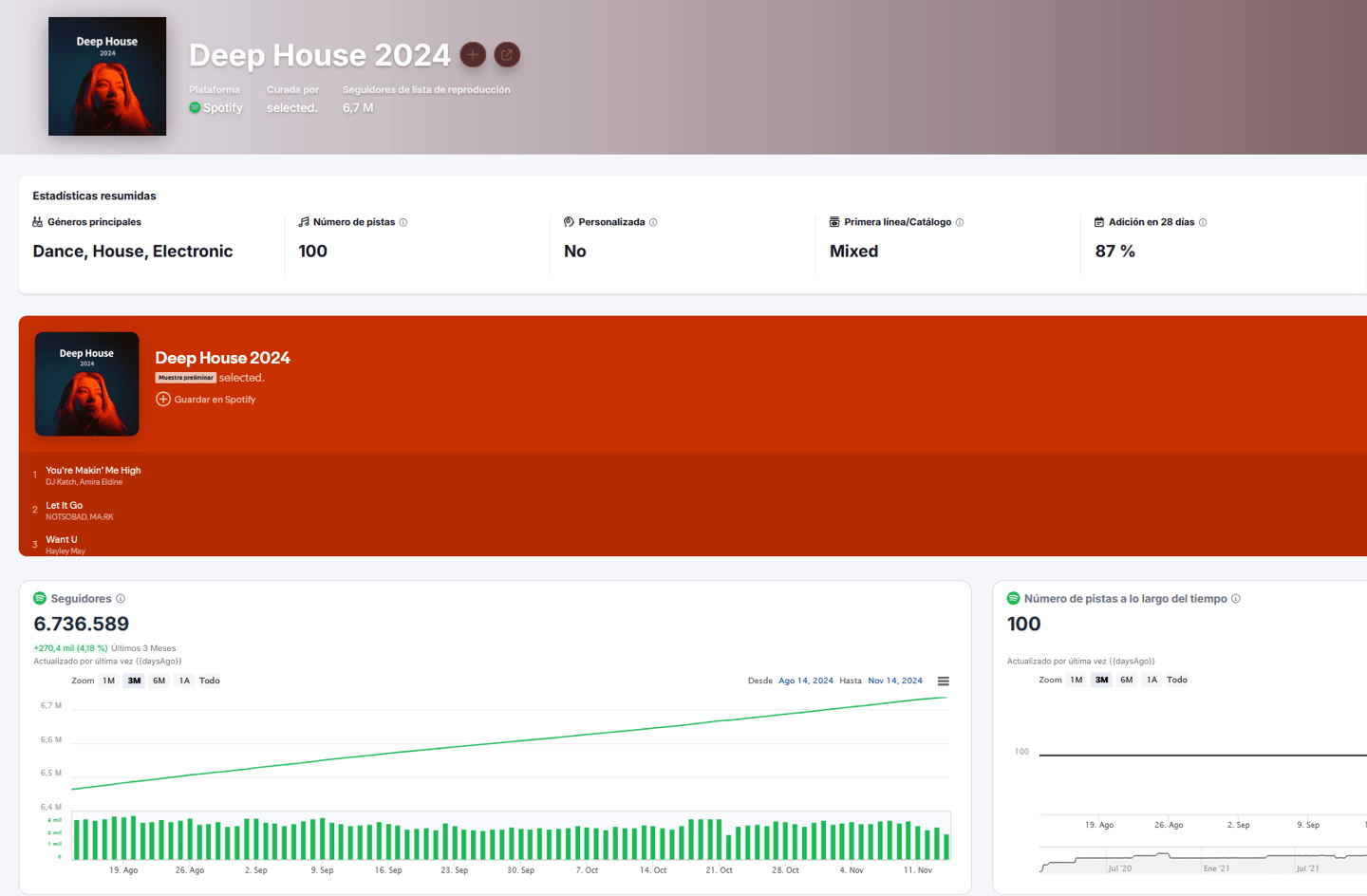Click the info icon next to Adición en 28 días

1203,222
